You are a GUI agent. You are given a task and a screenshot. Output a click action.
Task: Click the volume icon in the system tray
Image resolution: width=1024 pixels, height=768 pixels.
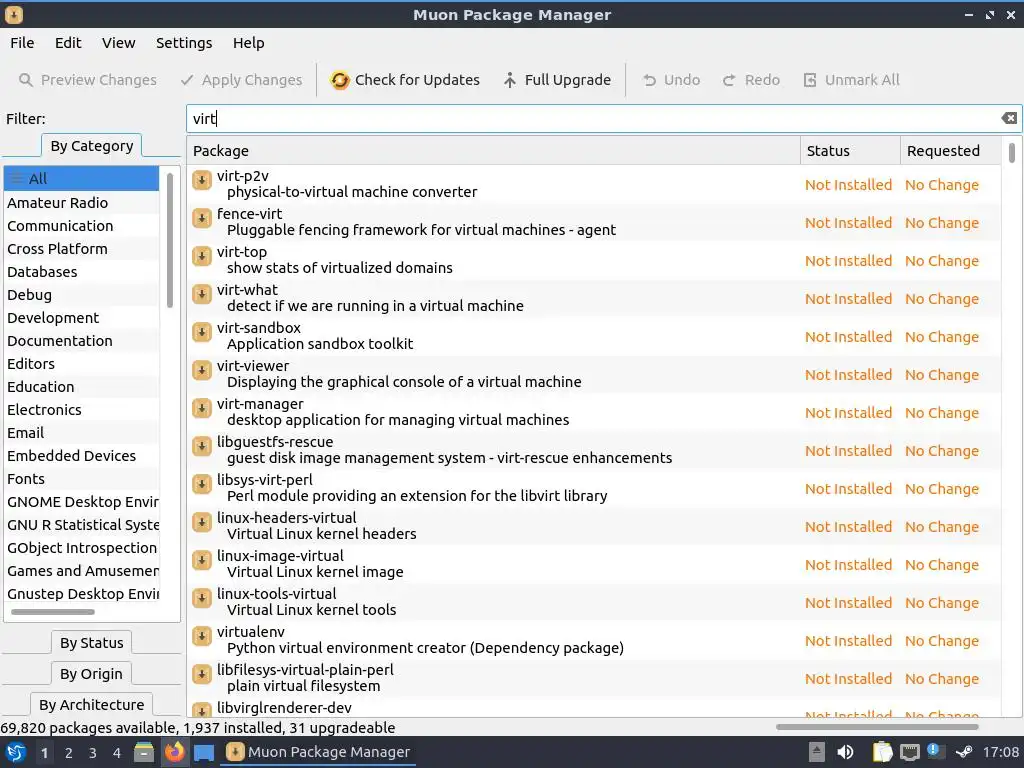[845, 752]
